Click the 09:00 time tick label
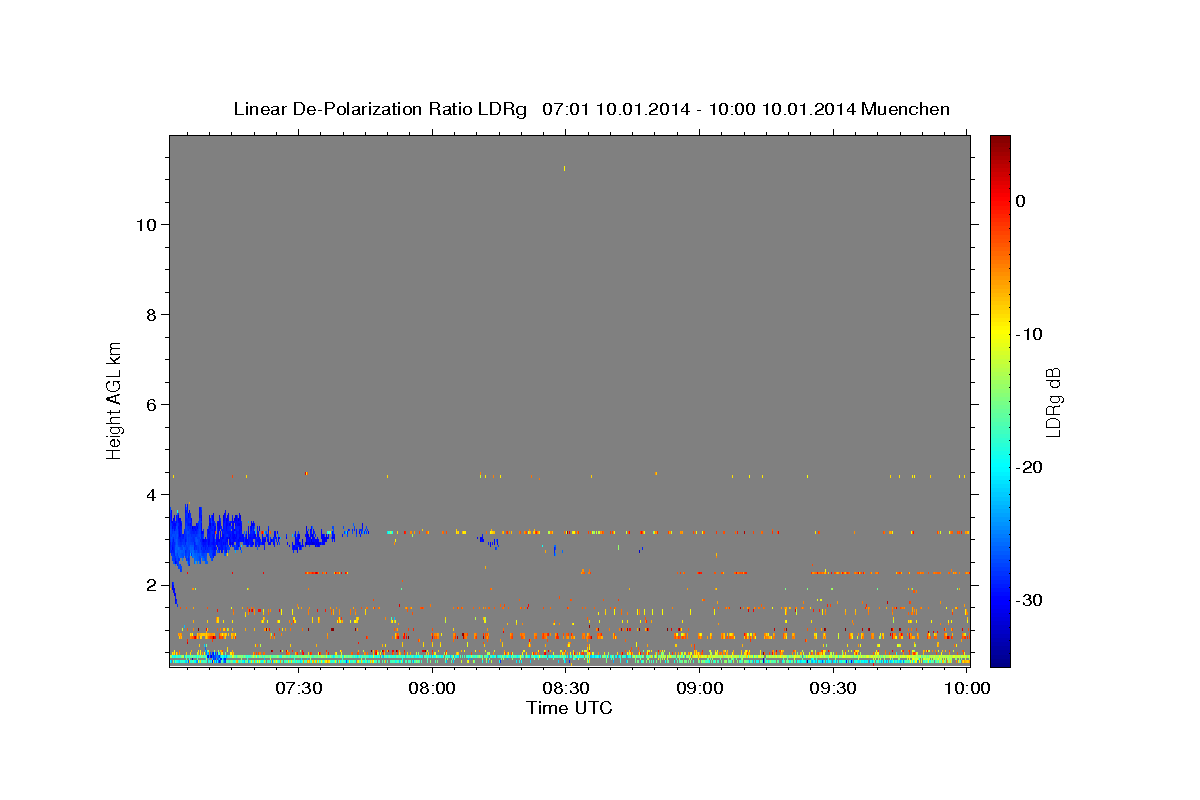 pyautogui.click(x=700, y=688)
